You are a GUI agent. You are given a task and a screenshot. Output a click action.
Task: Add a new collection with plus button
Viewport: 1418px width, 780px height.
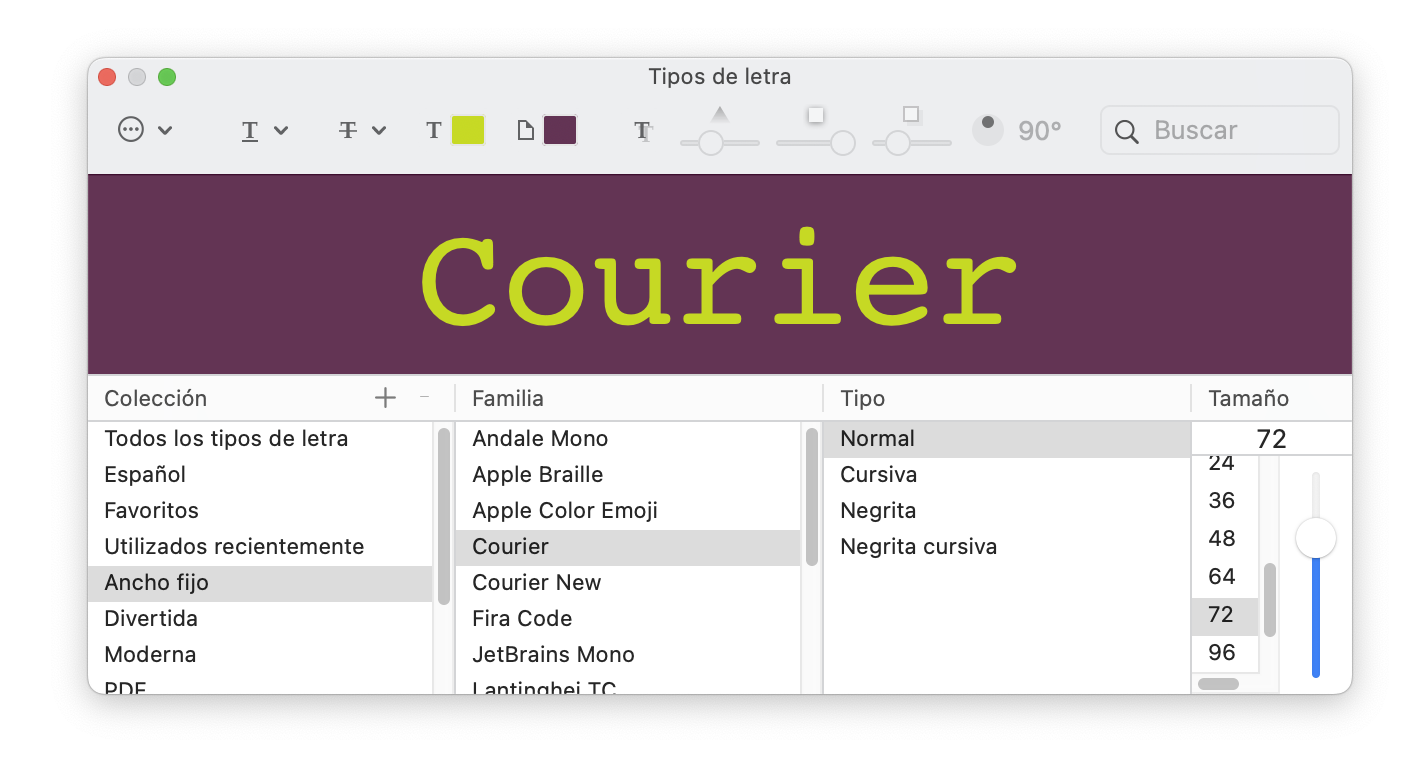click(385, 398)
